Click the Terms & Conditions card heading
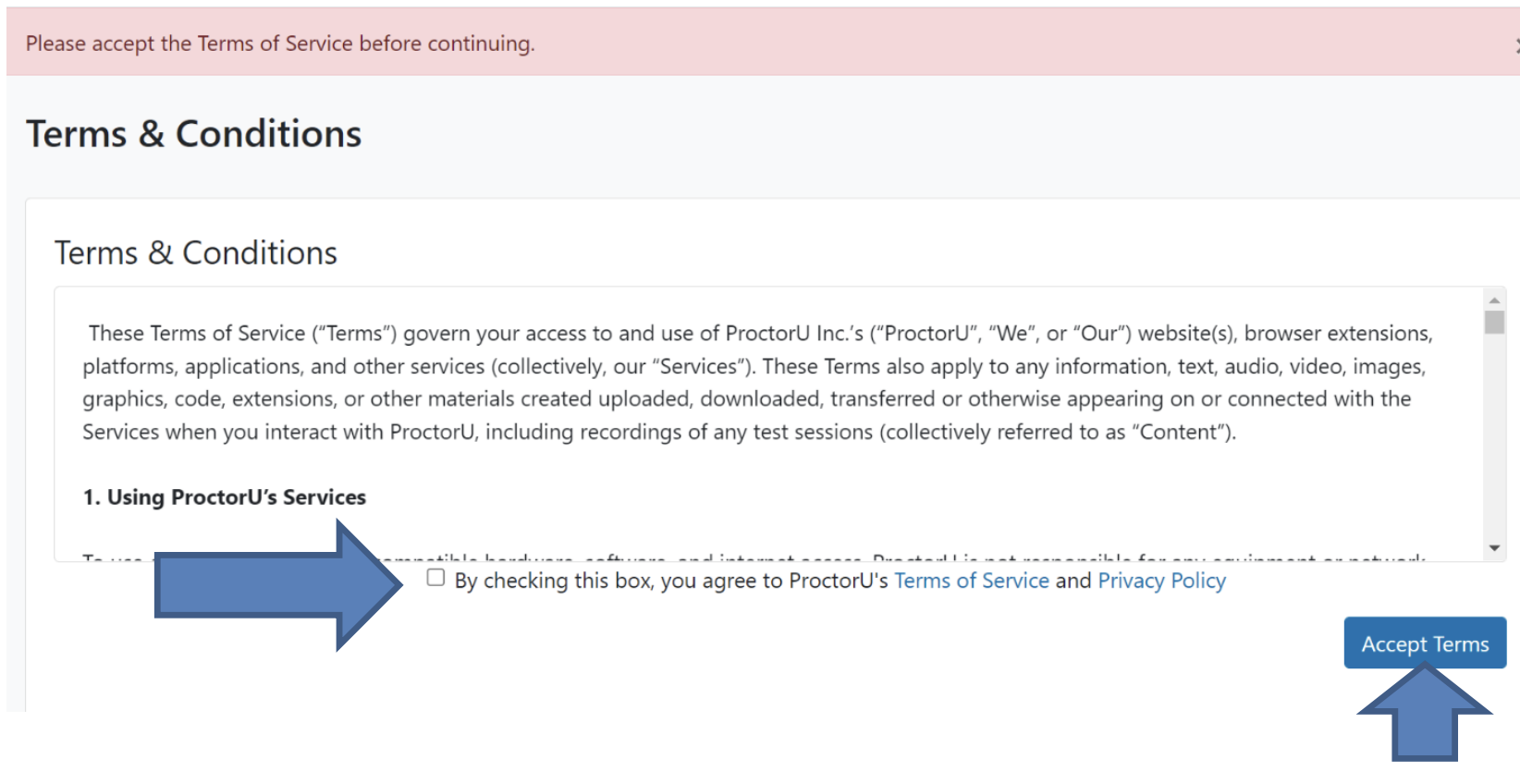Image resolution: width=1520 pixels, height=784 pixels. pos(195,253)
